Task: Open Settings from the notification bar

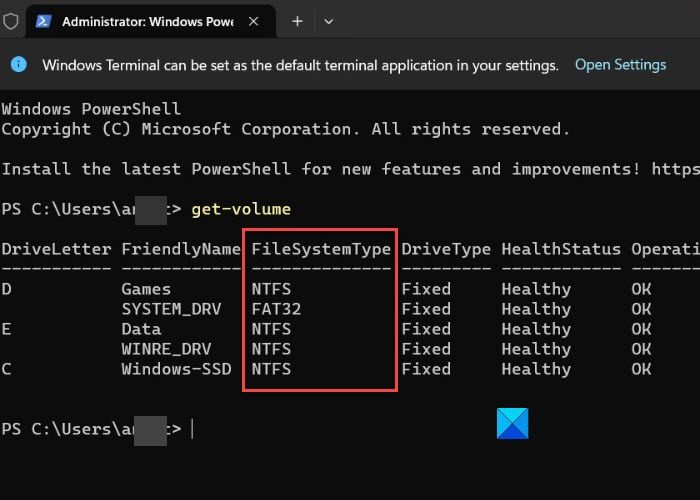Action: pos(620,65)
